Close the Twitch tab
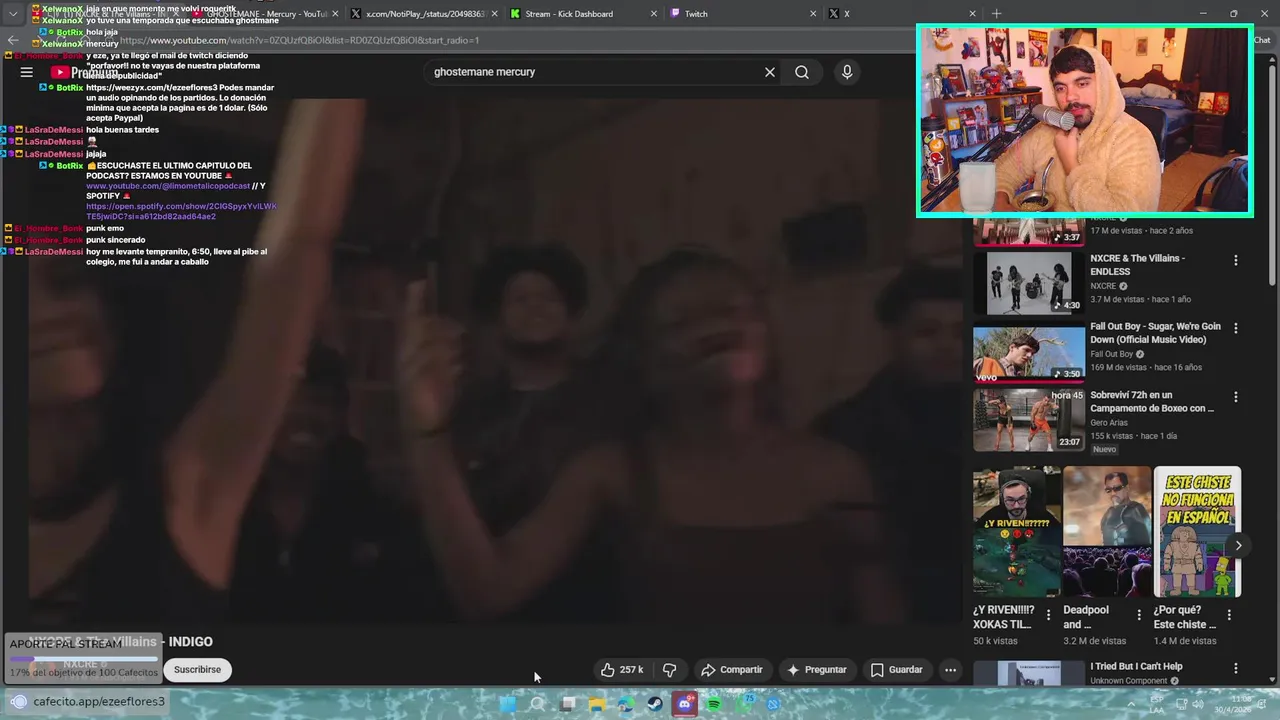The width and height of the screenshot is (1280, 720). pos(814,14)
